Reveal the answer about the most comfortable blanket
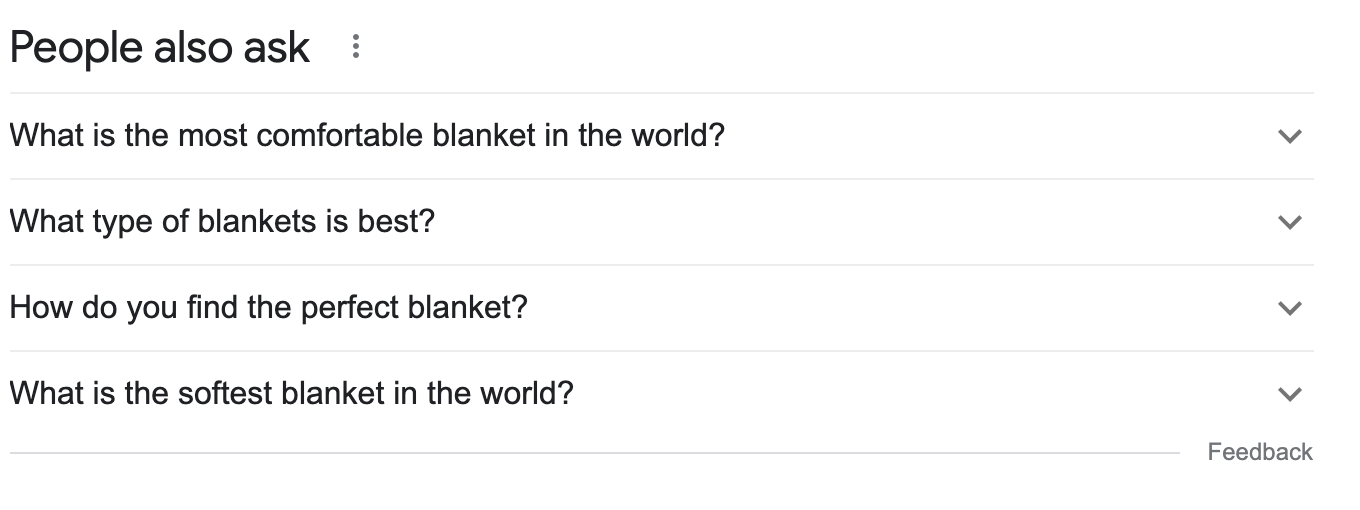Viewport: 1360px width, 510px height. [366, 135]
